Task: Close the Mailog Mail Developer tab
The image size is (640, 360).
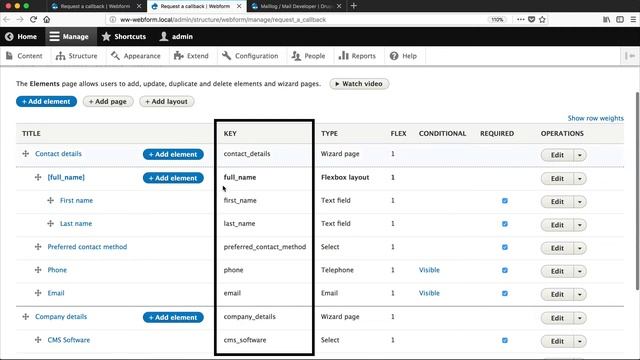Action: [339, 6]
